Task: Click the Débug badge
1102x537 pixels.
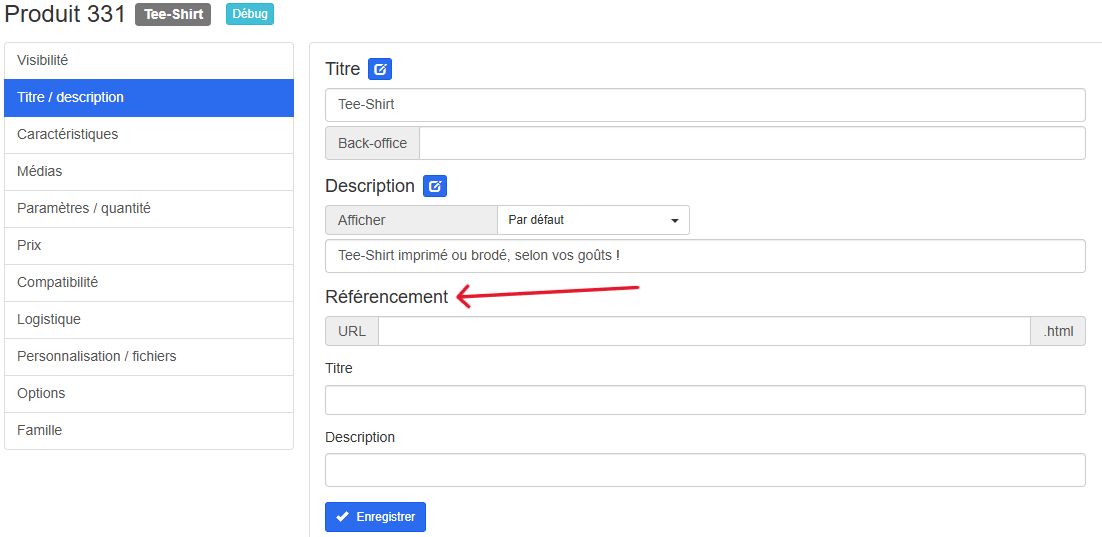Action: [x=249, y=14]
